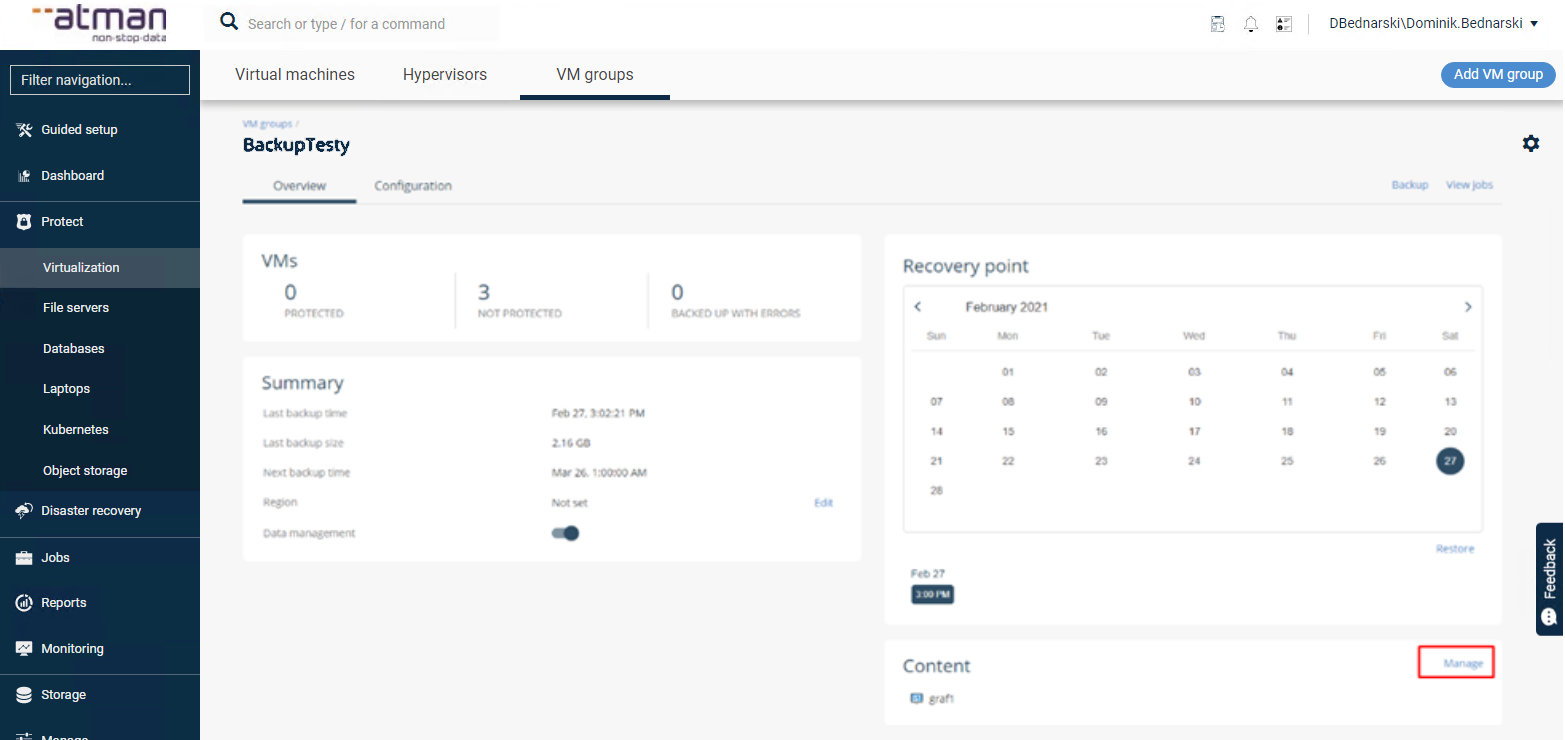Open the Configuration tab
The width and height of the screenshot is (1565, 740).
(412, 186)
